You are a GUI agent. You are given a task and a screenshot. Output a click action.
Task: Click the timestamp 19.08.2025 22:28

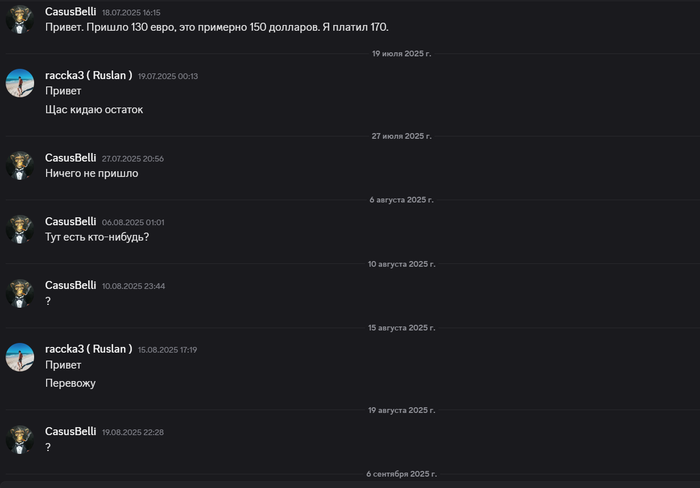pyautogui.click(x=133, y=432)
